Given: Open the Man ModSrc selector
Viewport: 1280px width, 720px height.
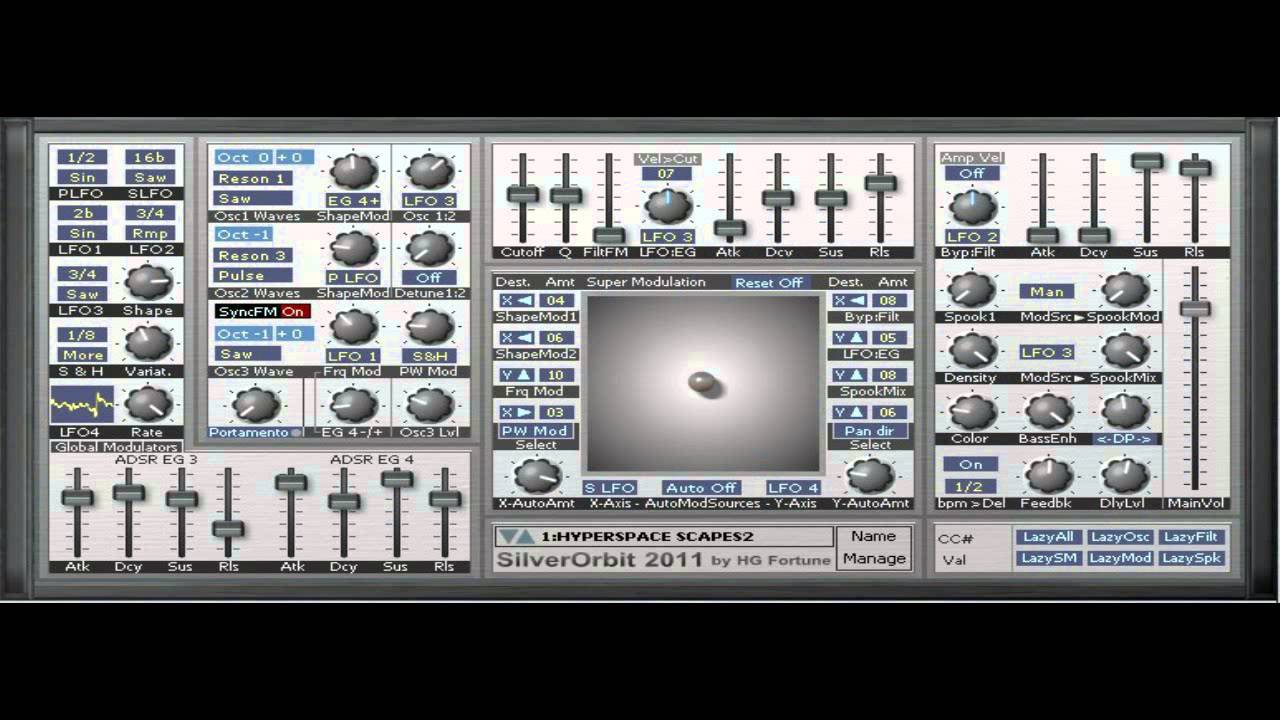Looking at the screenshot, I should click(x=1047, y=291).
